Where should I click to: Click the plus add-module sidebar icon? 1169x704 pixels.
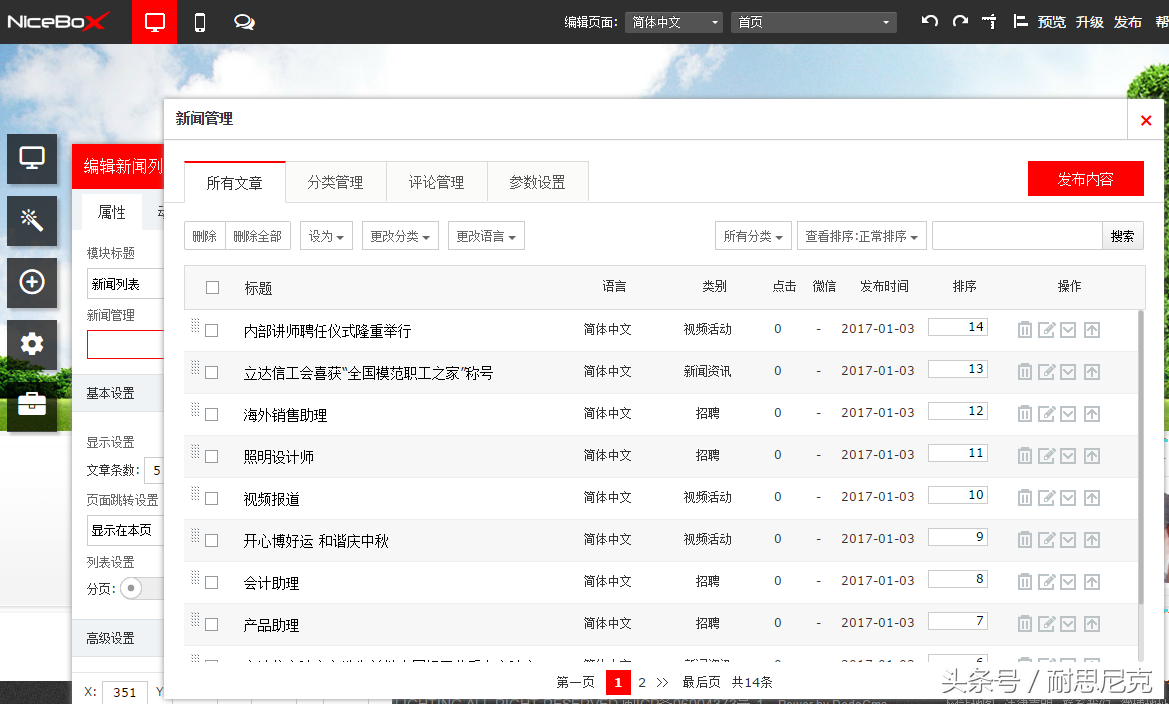[x=32, y=283]
